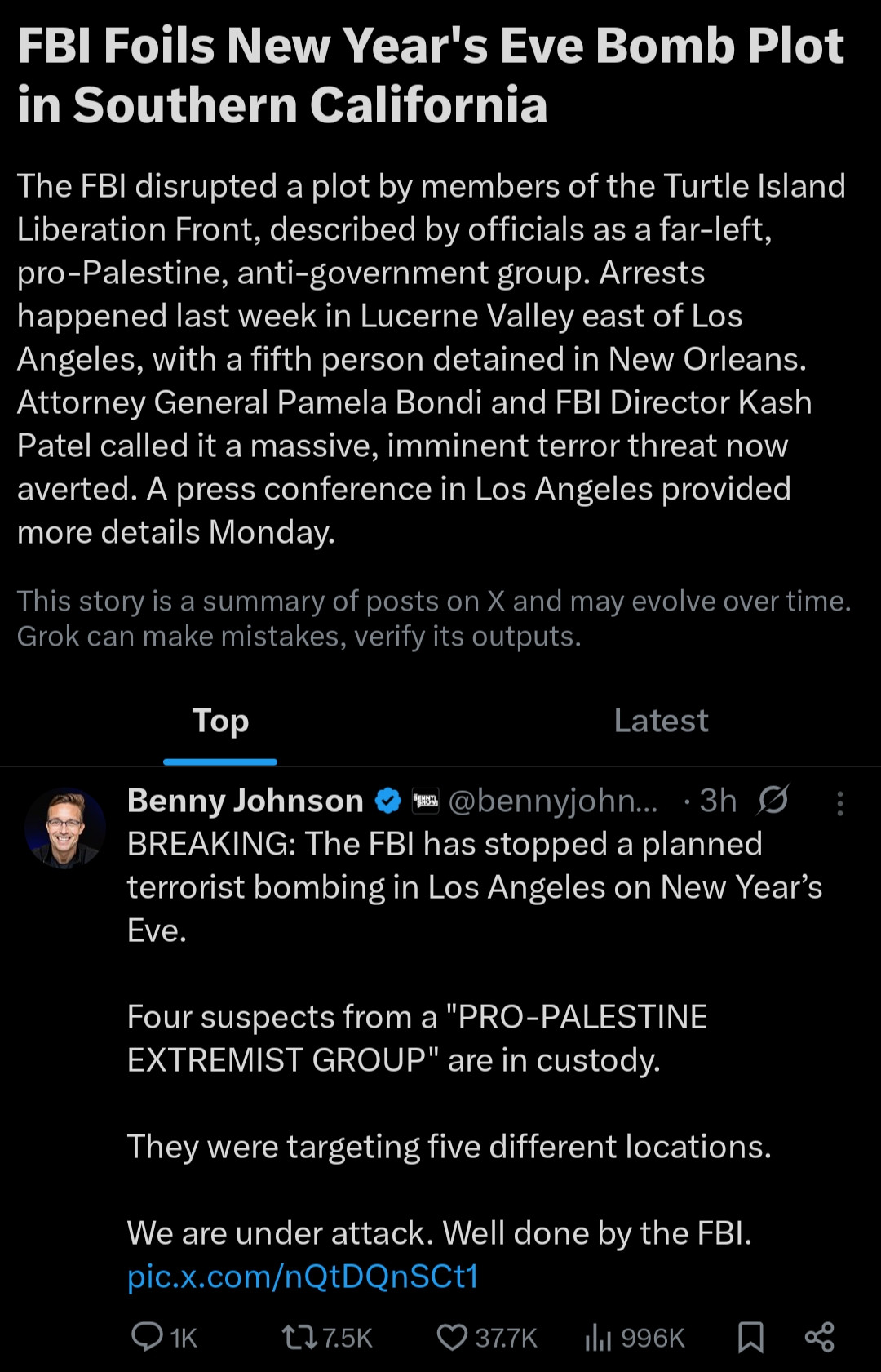Select the Top tab
The image size is (881, 1372).
click(220, 721)
